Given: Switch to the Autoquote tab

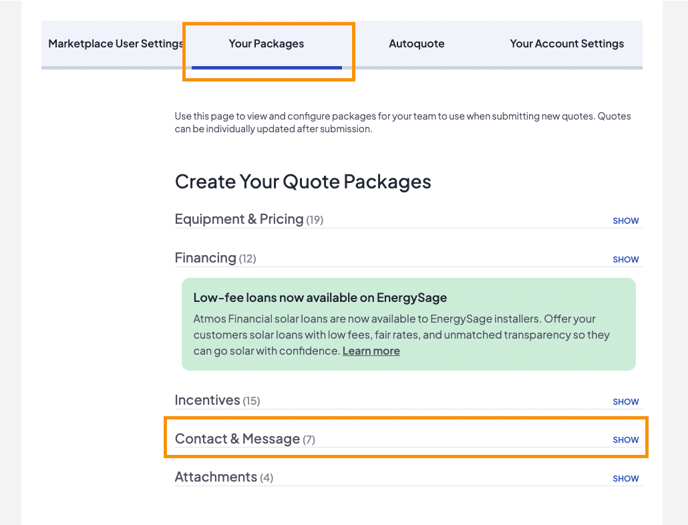Looking at the screenshot, I should pyautogui.click(x=416, y=44).
